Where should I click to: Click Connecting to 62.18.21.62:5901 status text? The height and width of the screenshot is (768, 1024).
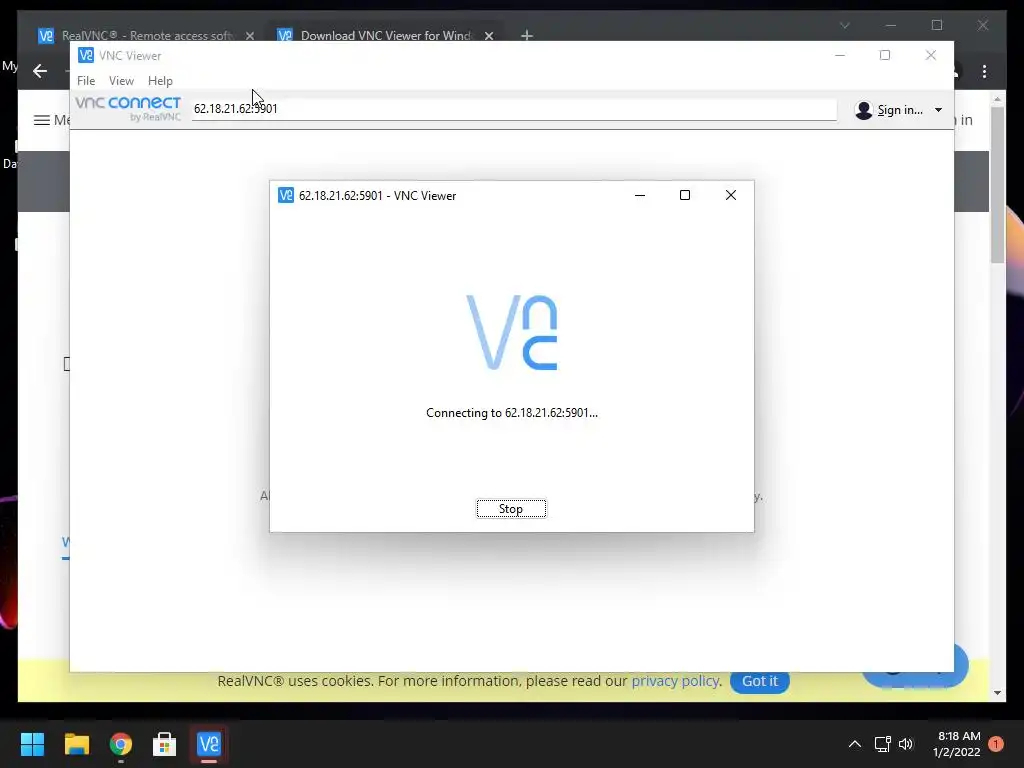click(x=512, y=413)
